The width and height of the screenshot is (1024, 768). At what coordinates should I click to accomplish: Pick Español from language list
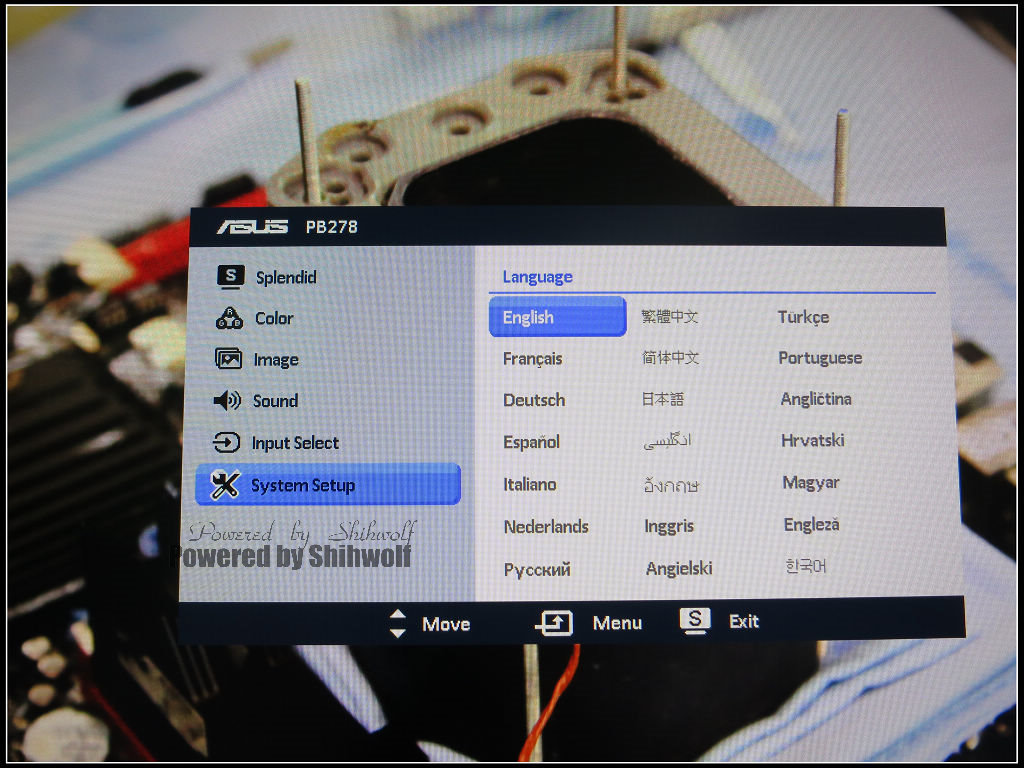[x=532, y=442]
